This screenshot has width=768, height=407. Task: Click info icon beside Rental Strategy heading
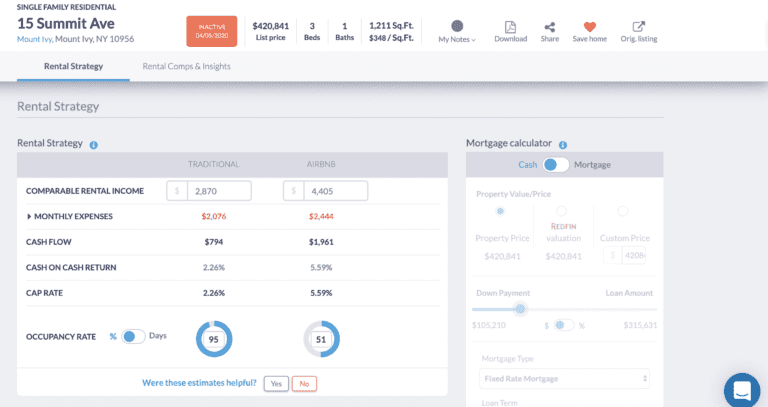(93, 144)
